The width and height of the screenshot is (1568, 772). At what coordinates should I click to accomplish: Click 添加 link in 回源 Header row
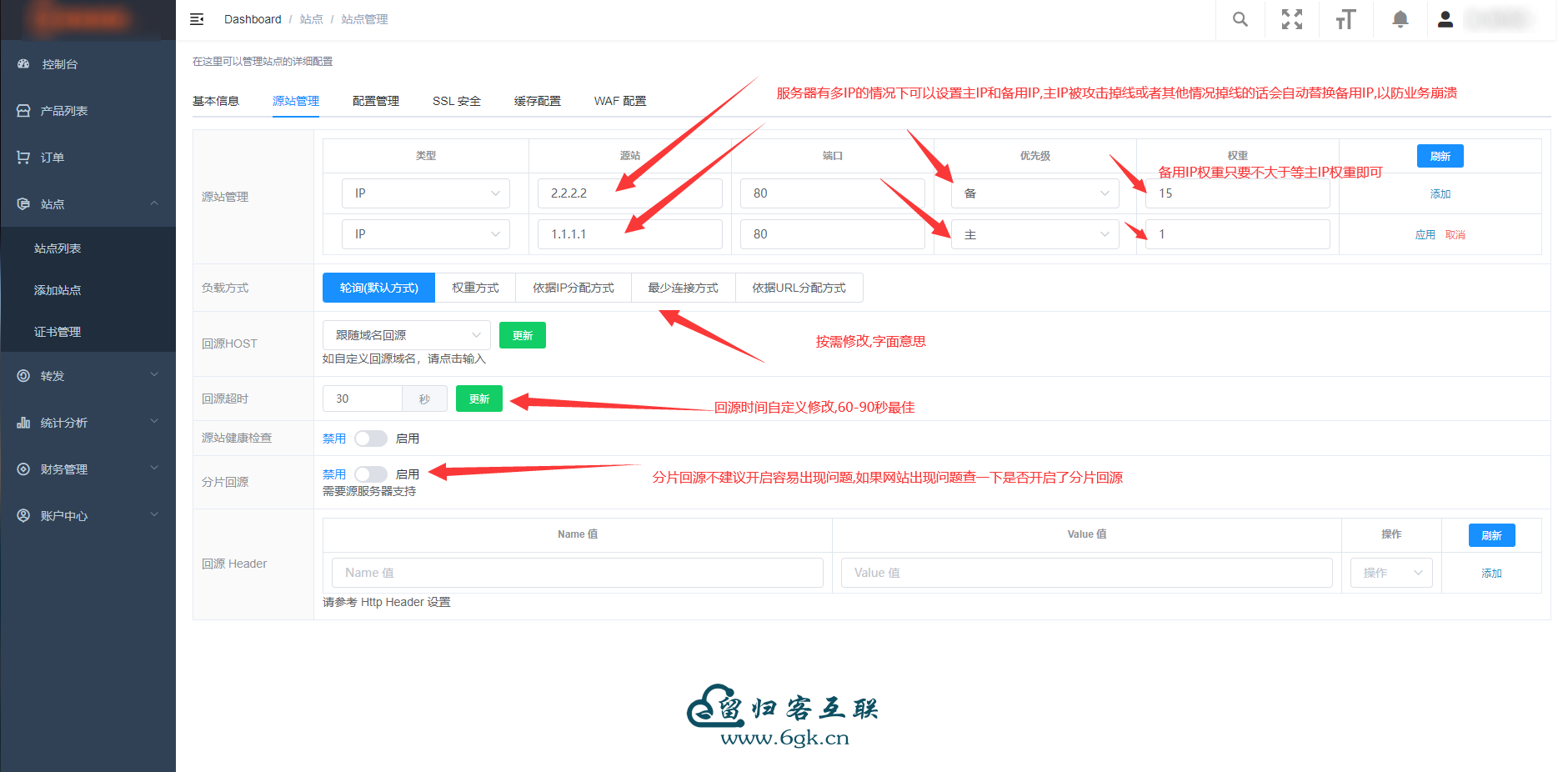point(1492,573)
